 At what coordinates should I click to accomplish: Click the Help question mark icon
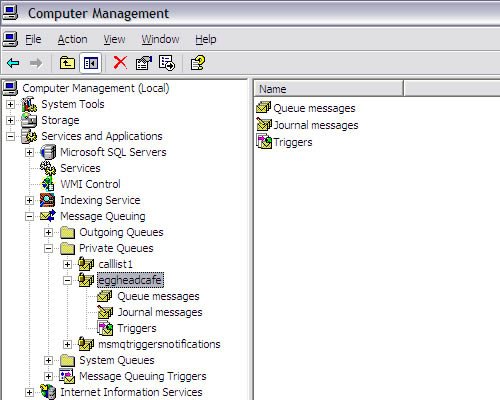coord(198,63)
